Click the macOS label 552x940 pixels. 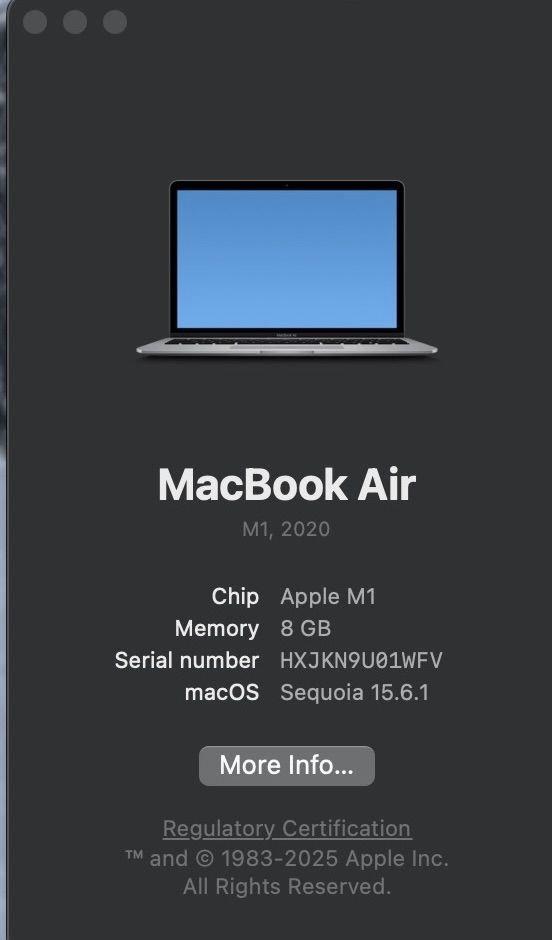(222, 693)
